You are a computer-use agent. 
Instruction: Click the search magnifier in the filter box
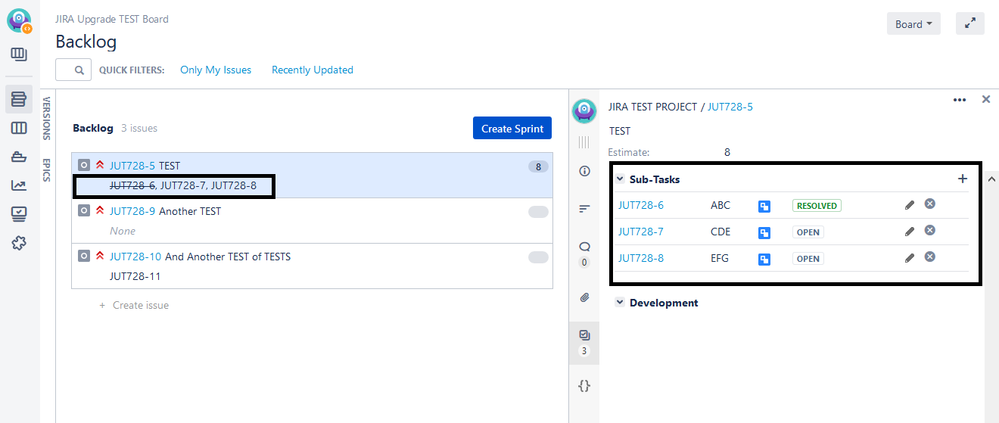click(x=79, y=70)
